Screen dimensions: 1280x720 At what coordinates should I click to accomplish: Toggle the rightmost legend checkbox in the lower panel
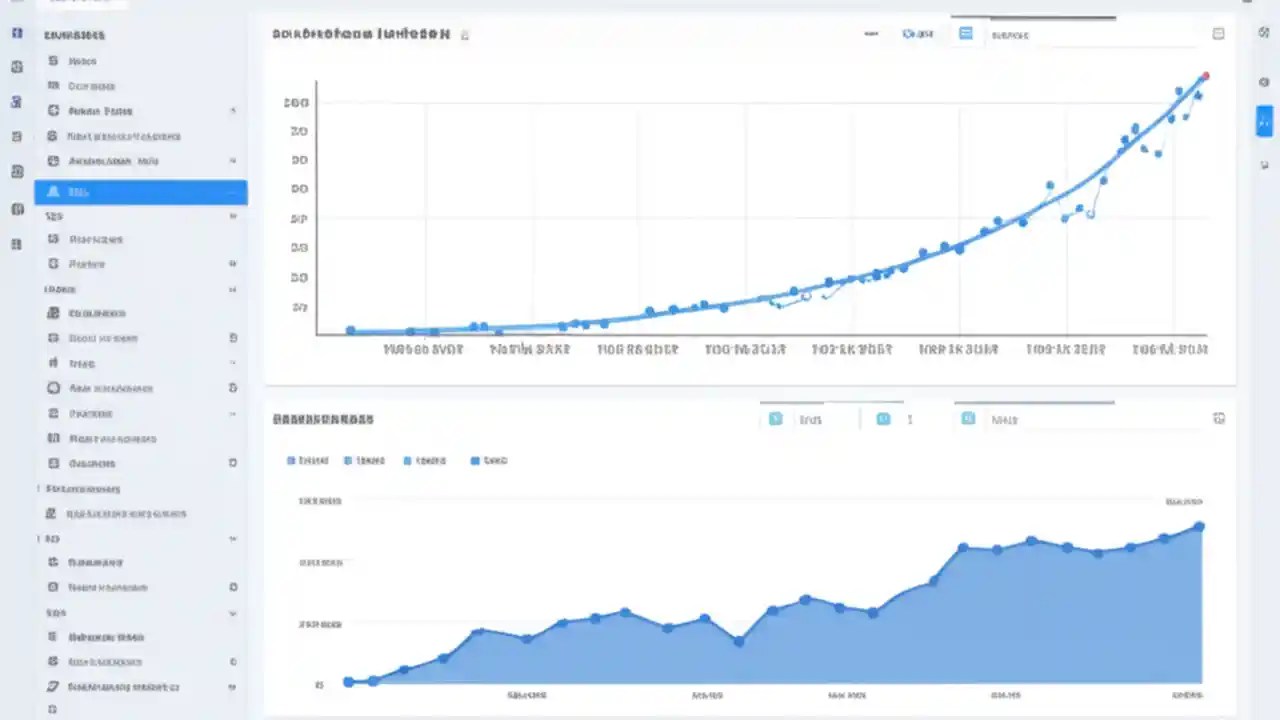coord(474,461)
